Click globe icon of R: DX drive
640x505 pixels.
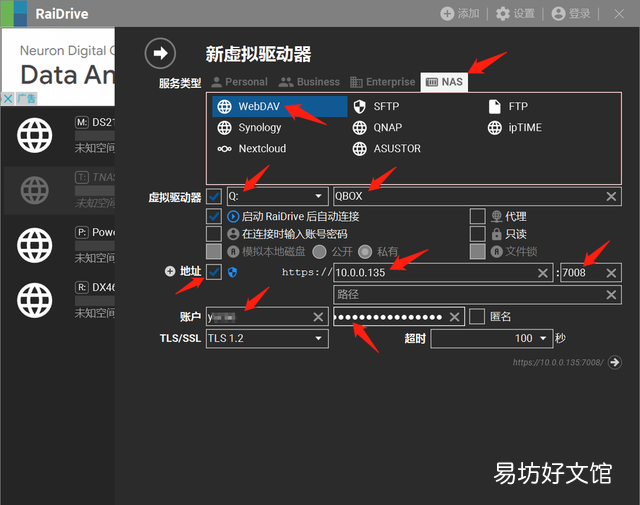[x=35, y=300]
